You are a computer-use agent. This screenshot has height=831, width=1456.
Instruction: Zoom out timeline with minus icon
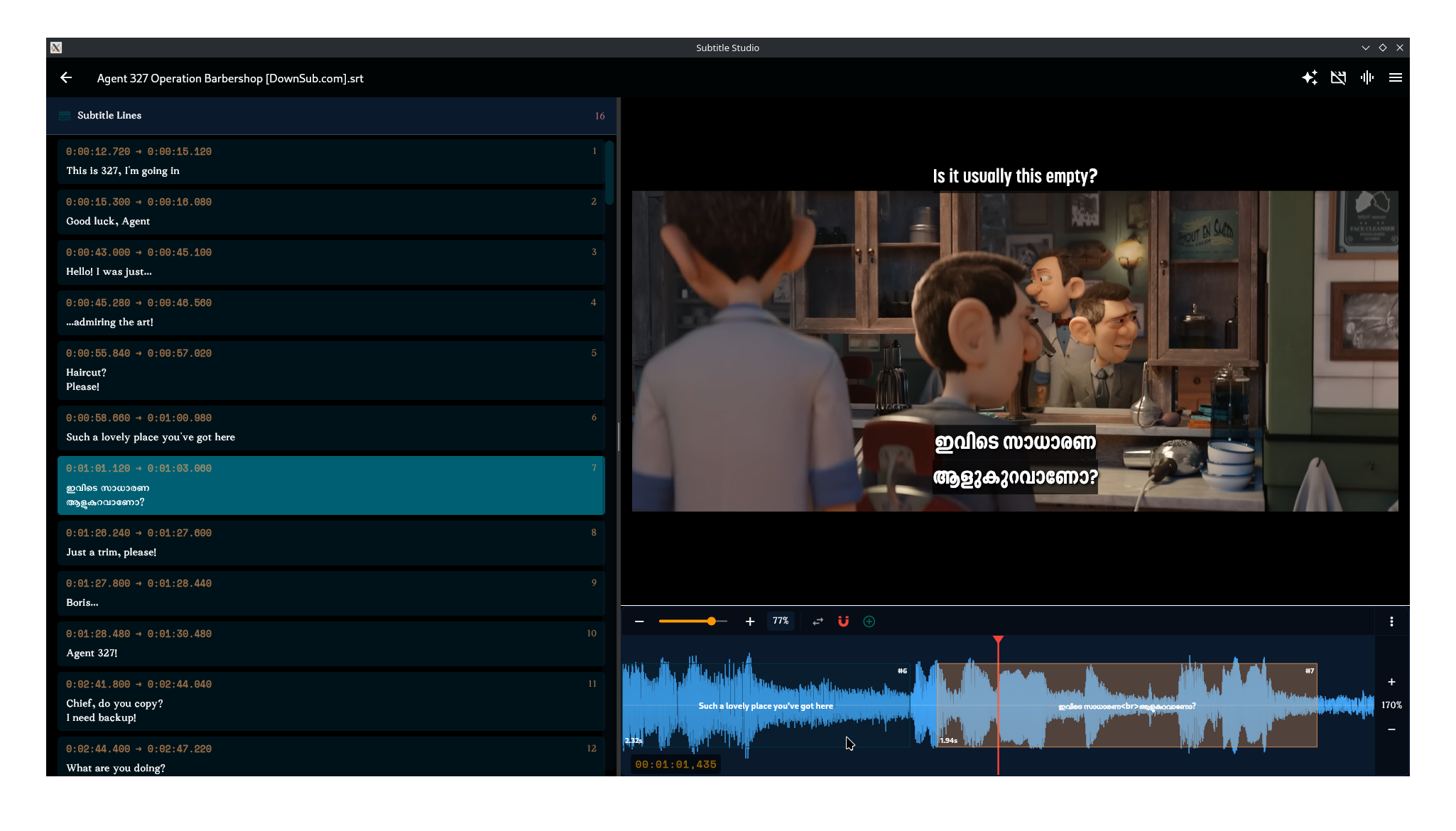[x=639, y=621]
